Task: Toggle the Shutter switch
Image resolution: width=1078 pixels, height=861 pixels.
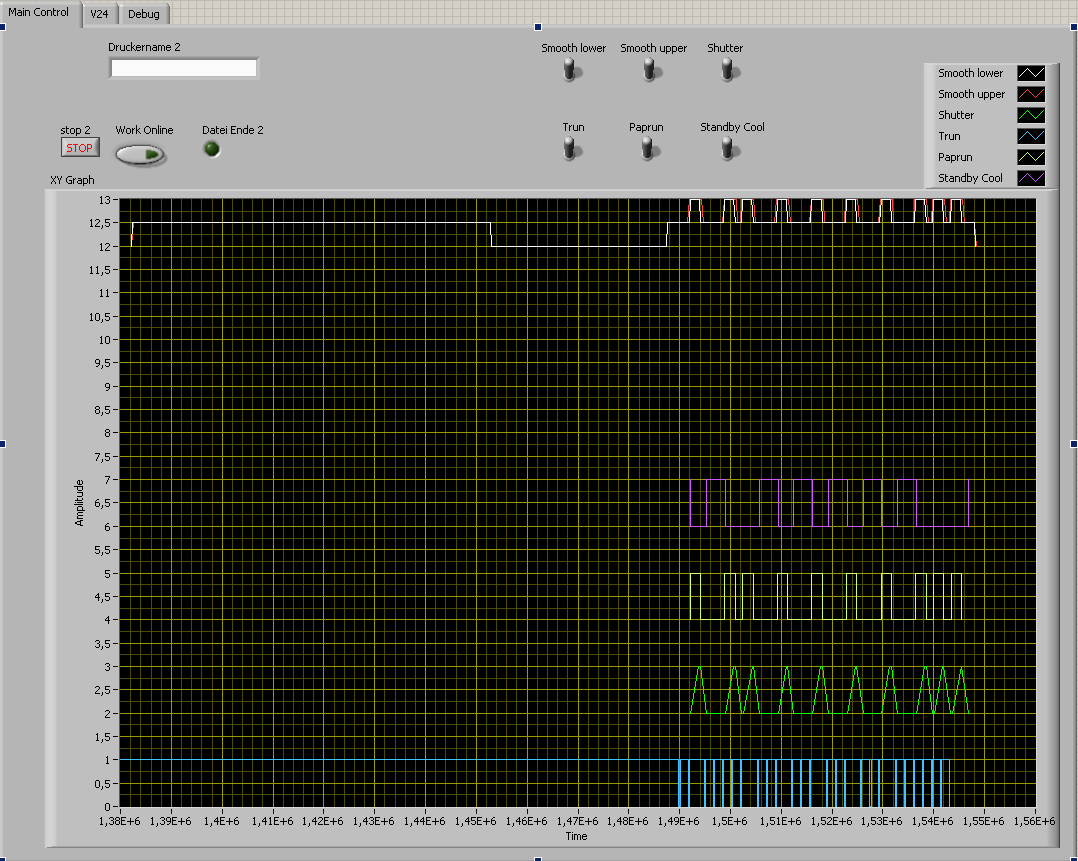Action: click(x=728, y=69)
